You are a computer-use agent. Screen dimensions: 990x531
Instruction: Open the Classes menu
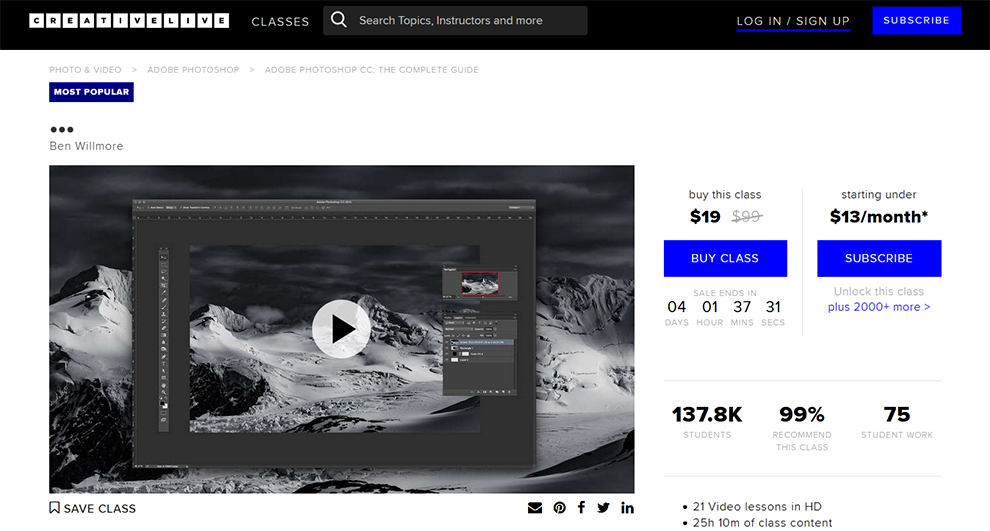pos(280,21)
